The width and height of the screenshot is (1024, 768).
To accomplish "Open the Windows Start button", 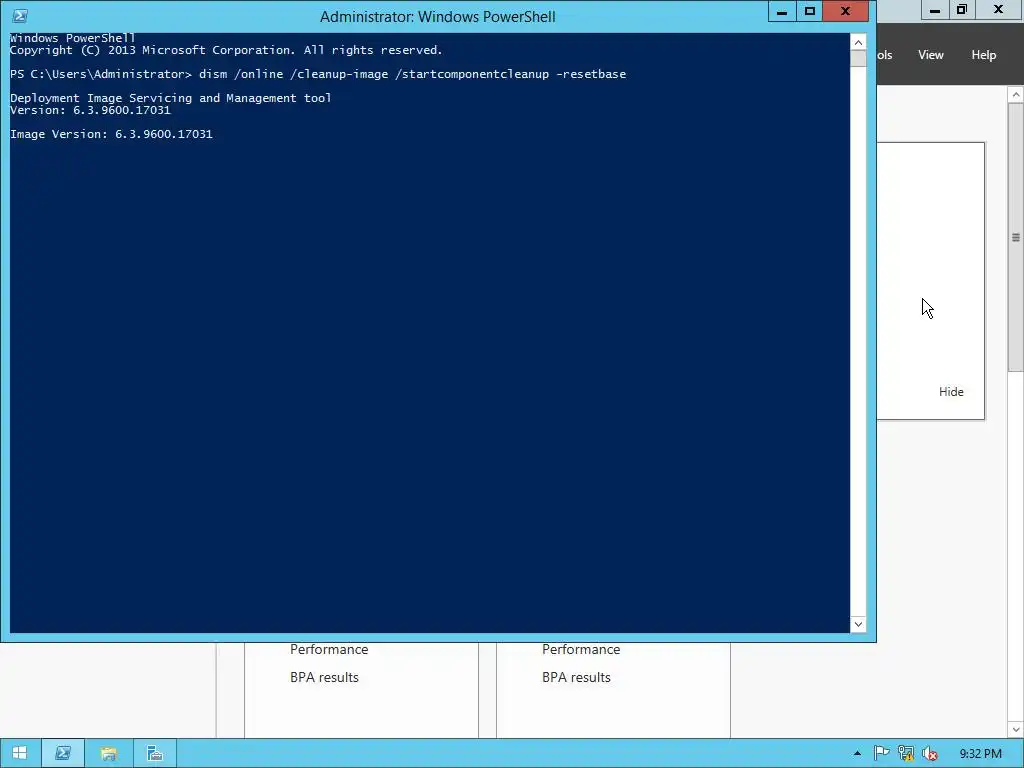I will (20, 754).
